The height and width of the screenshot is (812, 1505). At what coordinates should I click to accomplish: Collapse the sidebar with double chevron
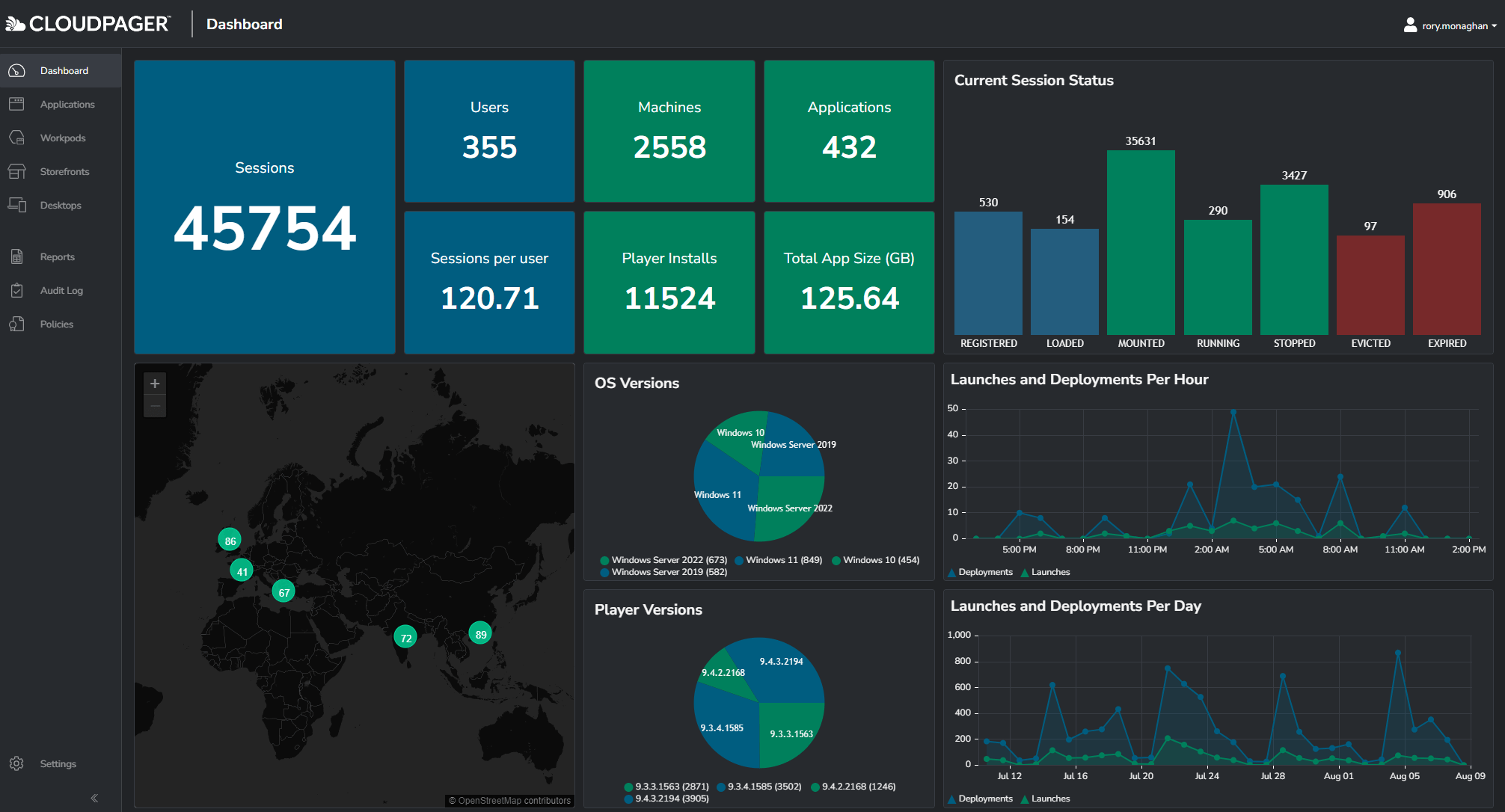pyautogui.click(x=94, y=798)
